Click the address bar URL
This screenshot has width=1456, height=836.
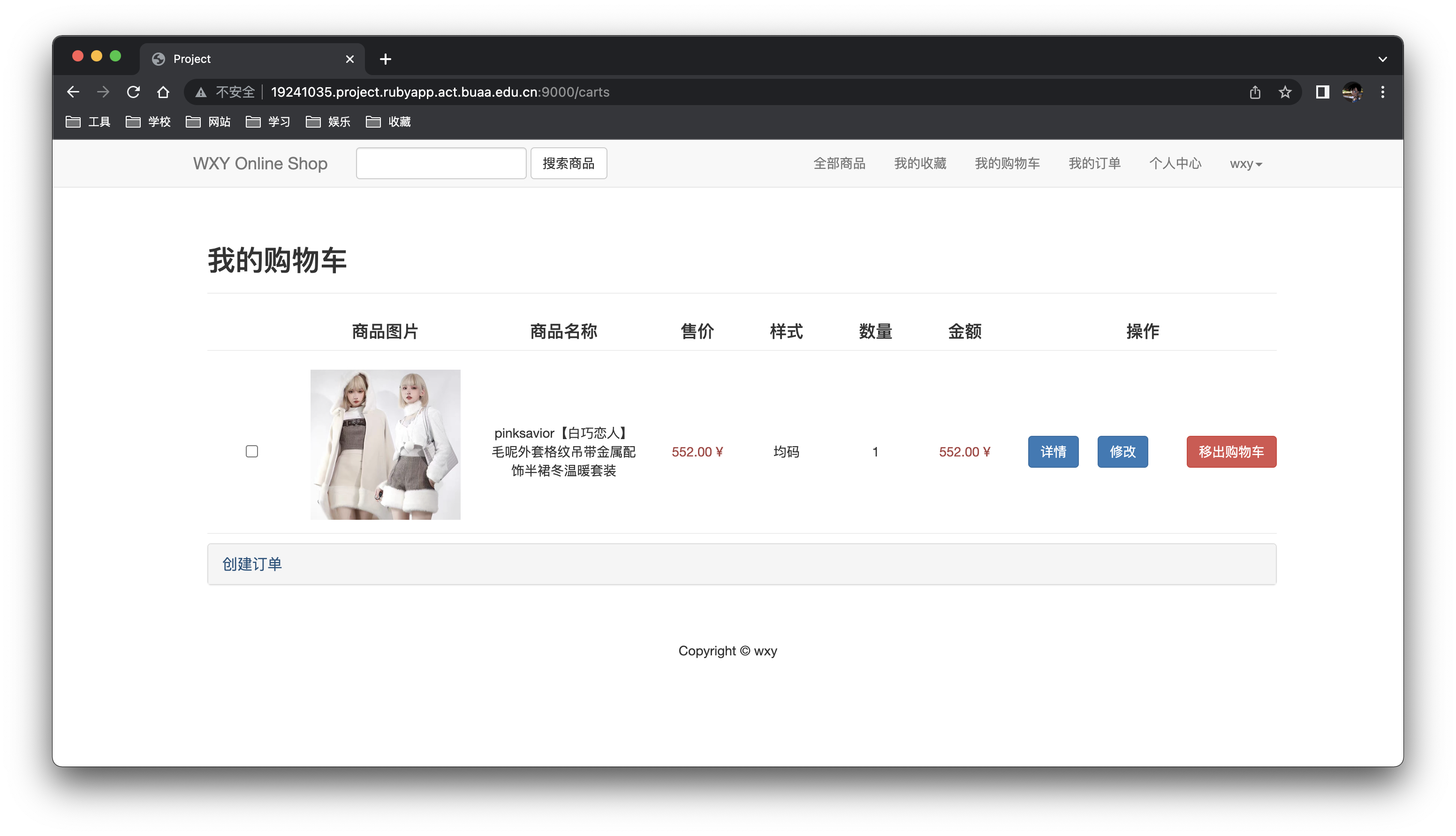(x=440, y=92)
